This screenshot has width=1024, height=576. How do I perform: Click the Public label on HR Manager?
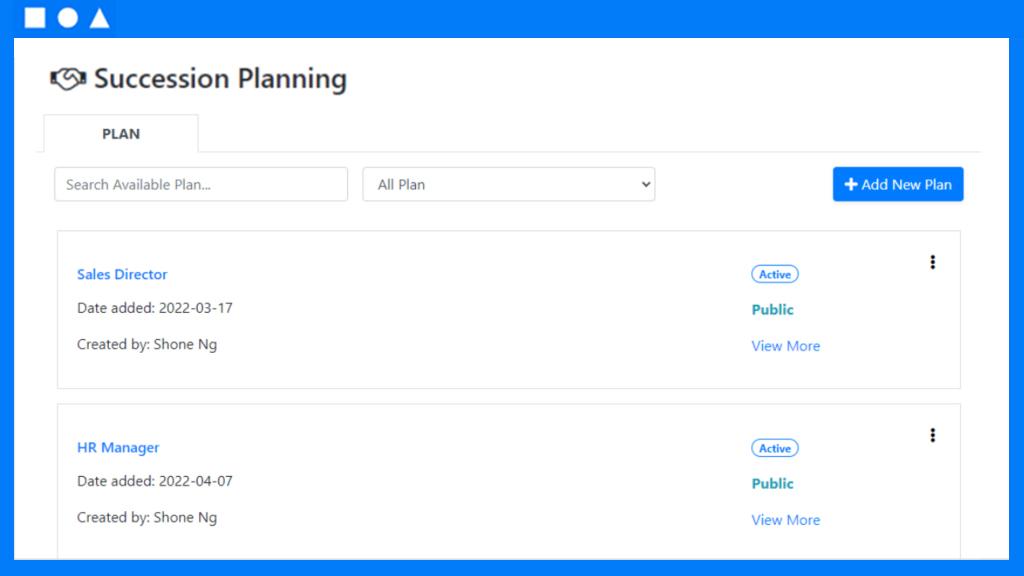773,483
